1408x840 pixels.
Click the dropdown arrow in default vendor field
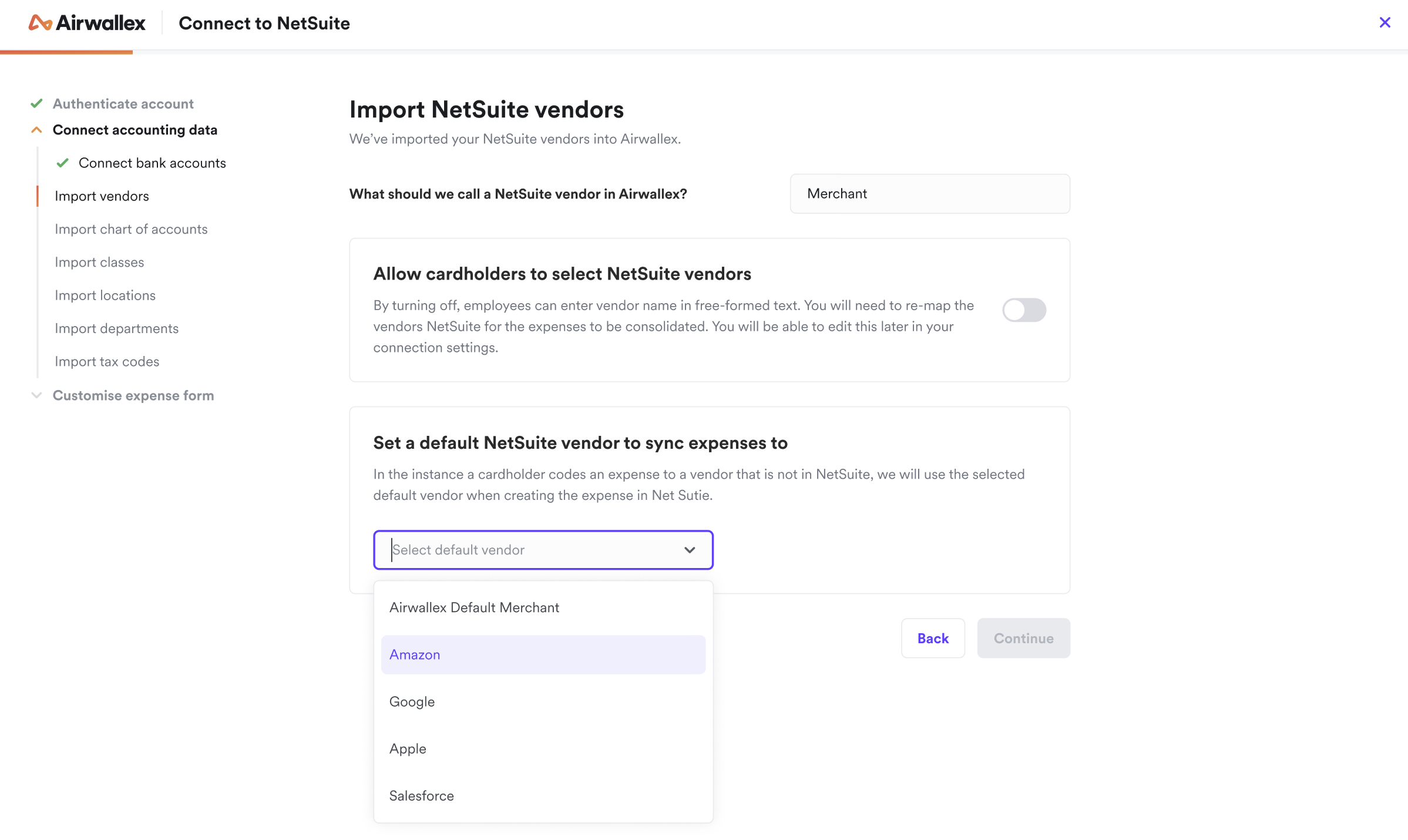click(x=690, y=550)
